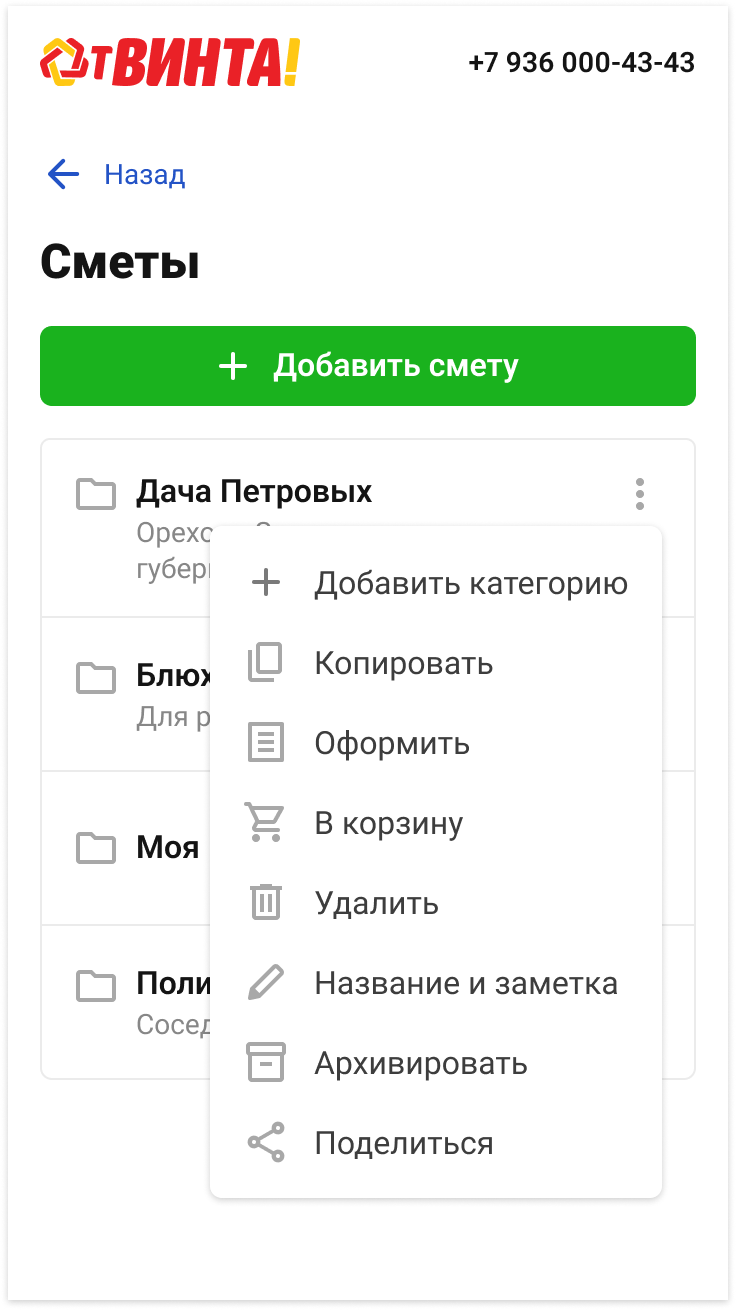The width and height of the screenshot is (736, 1310).
Task: Open the Дача Петровых estimate title
Action: 254,492
